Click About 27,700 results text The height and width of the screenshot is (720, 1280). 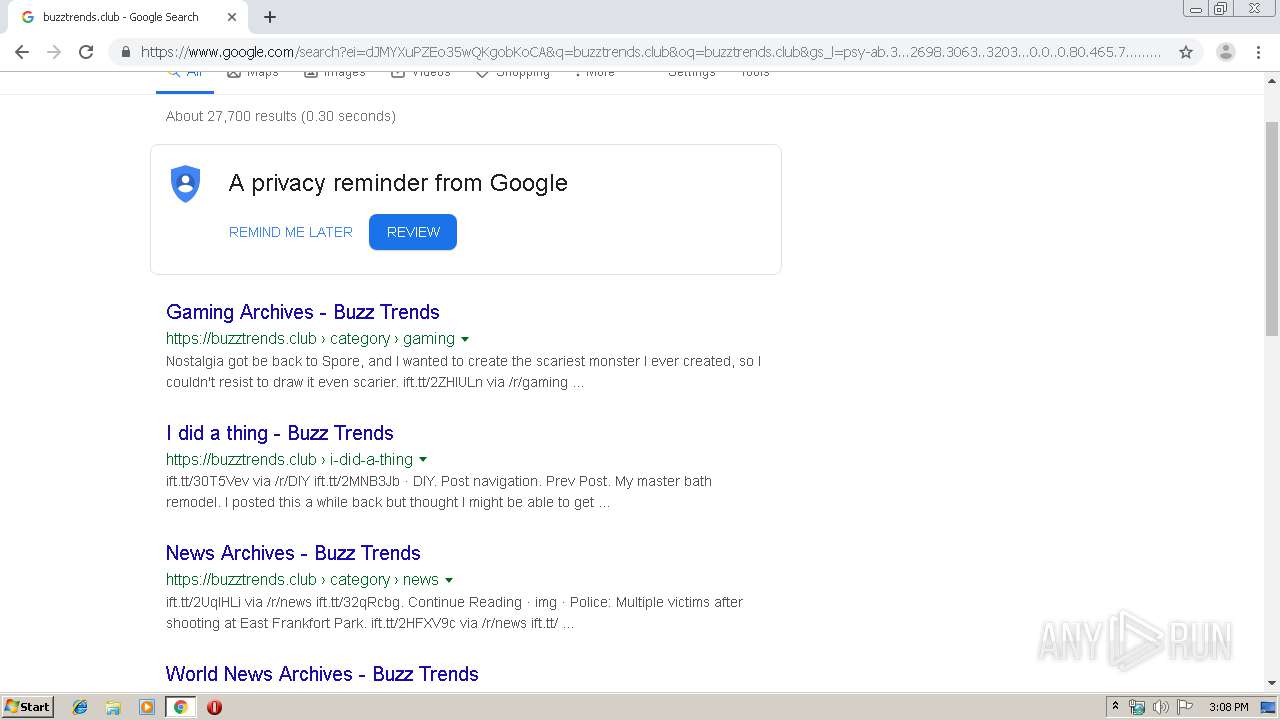pos(281,116)
